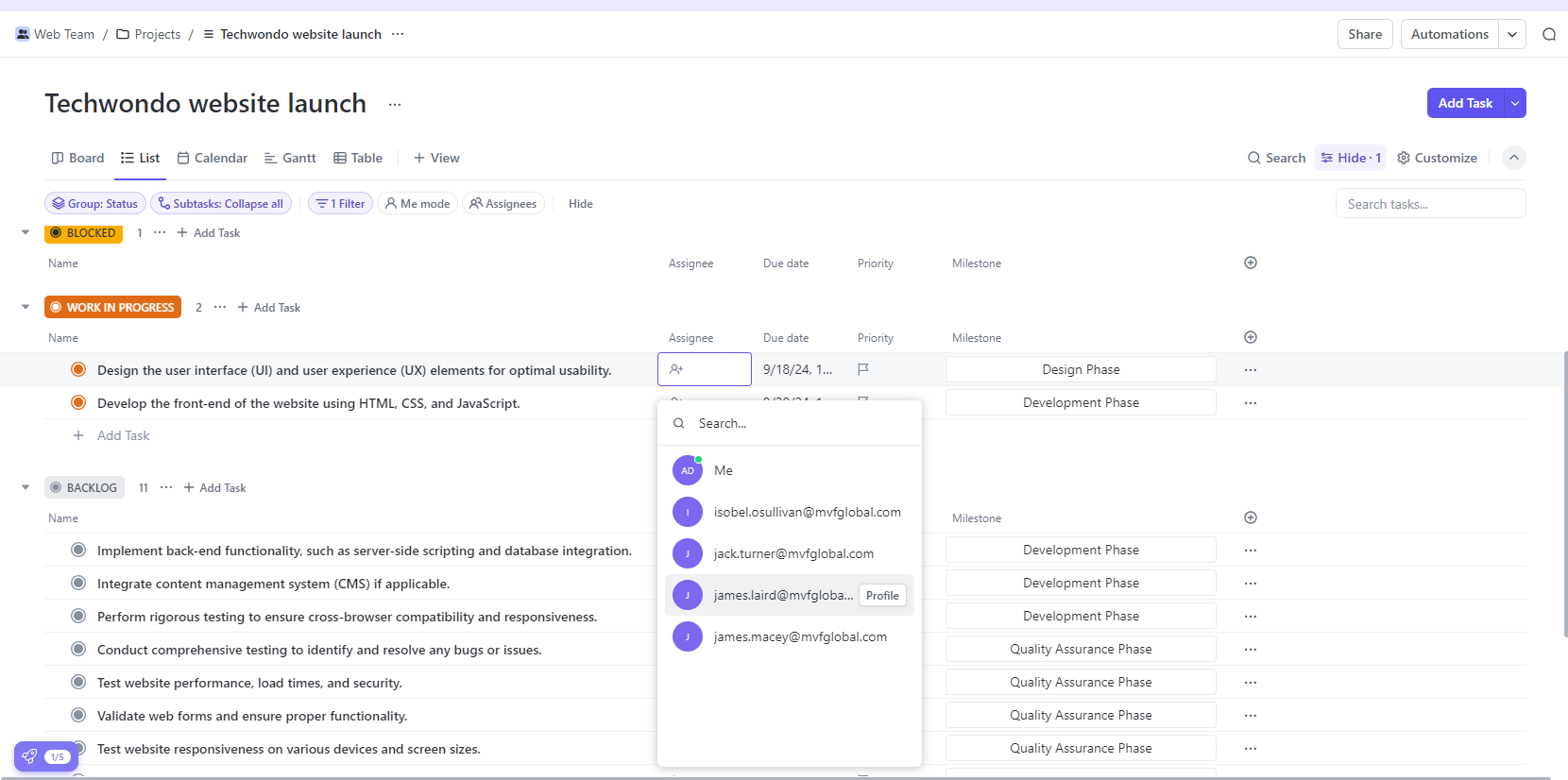1568x780 pixels.
Task: Click the add column plus icon in Blocked header
Action: [x=1250, y=263]
